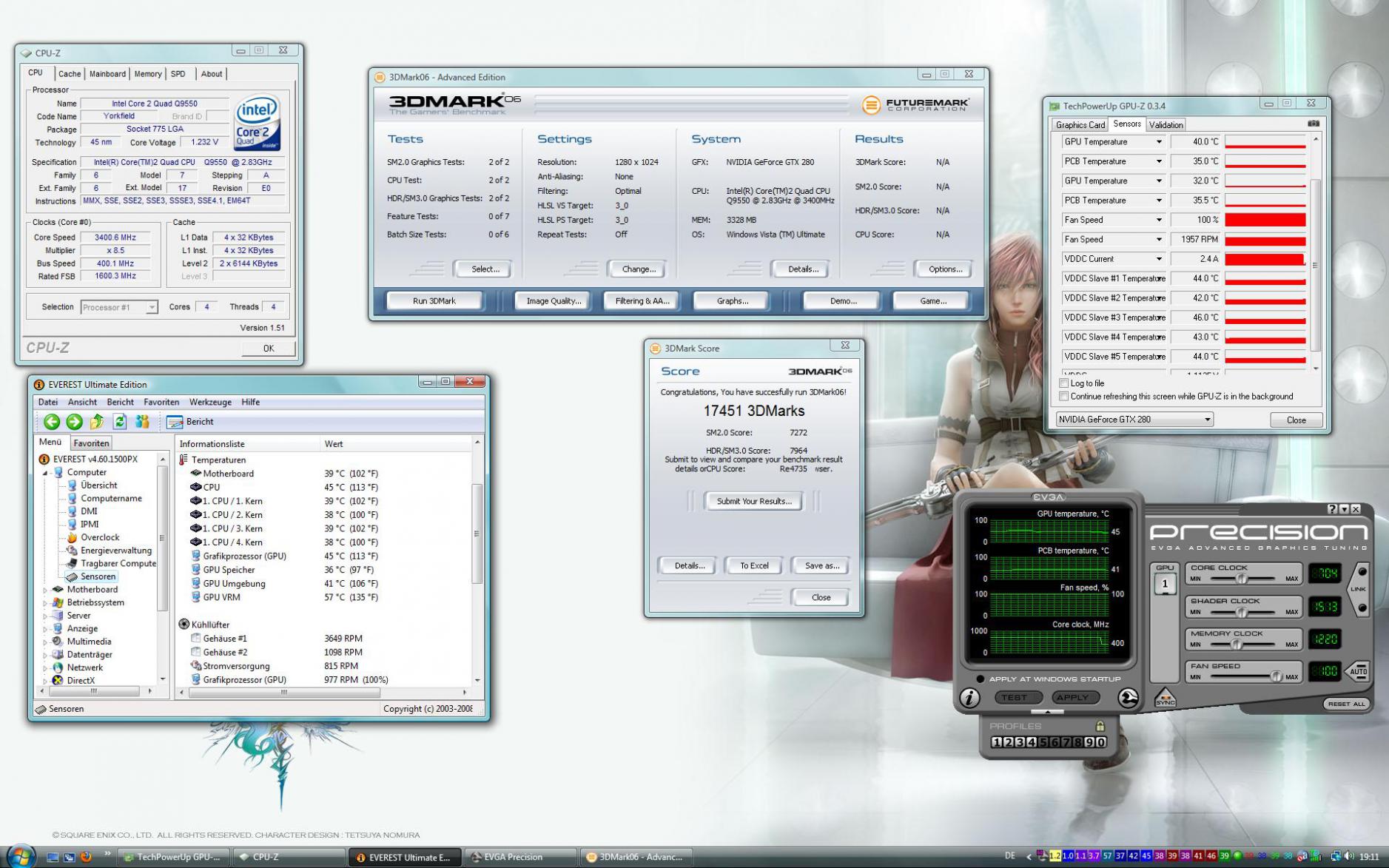Open the Werkzeuge menu in EVEREST
This screenshot has height=868, width=1389.
point(210,402)
